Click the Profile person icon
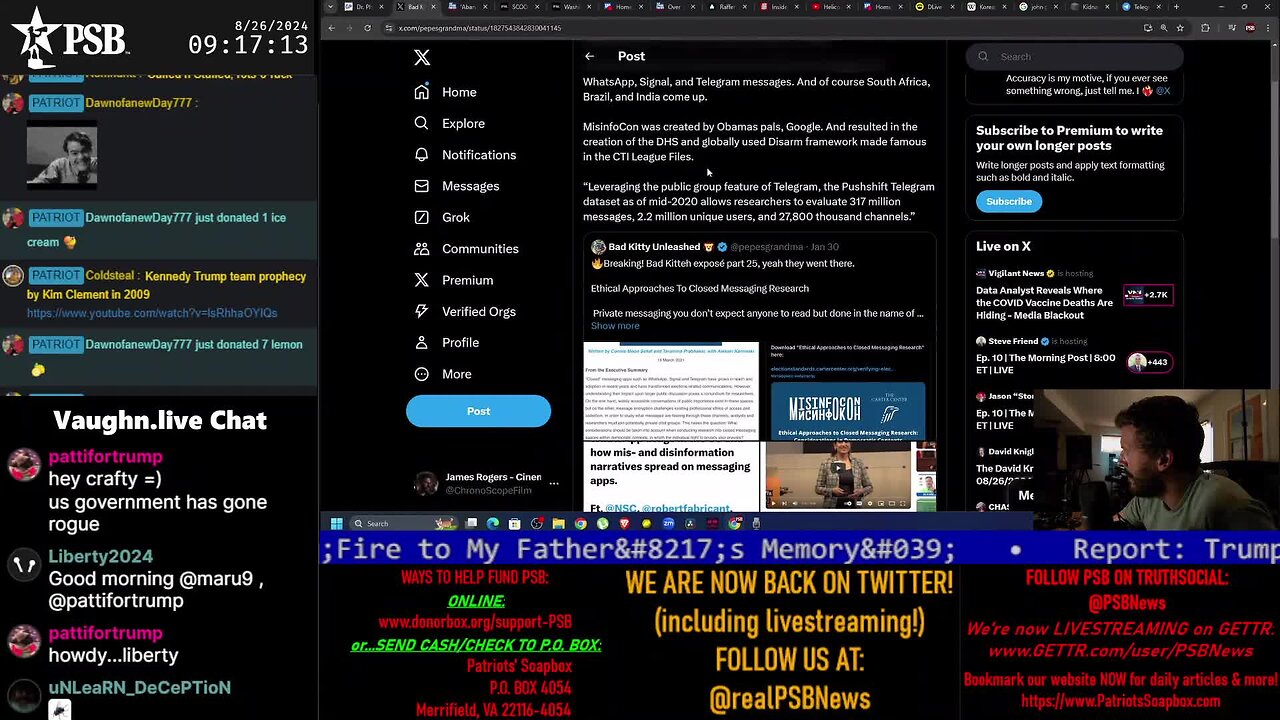The width and height of the screenshot is (1280, 720). 422,342
